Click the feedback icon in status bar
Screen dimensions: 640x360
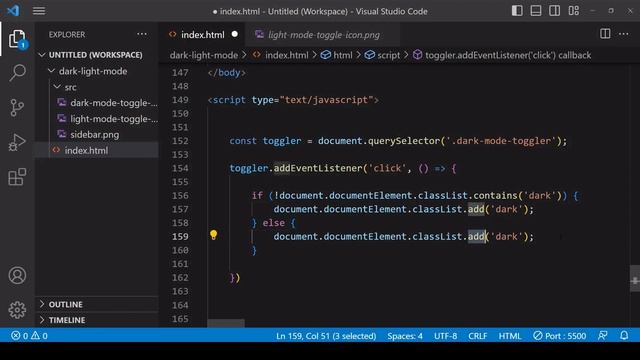602,336
